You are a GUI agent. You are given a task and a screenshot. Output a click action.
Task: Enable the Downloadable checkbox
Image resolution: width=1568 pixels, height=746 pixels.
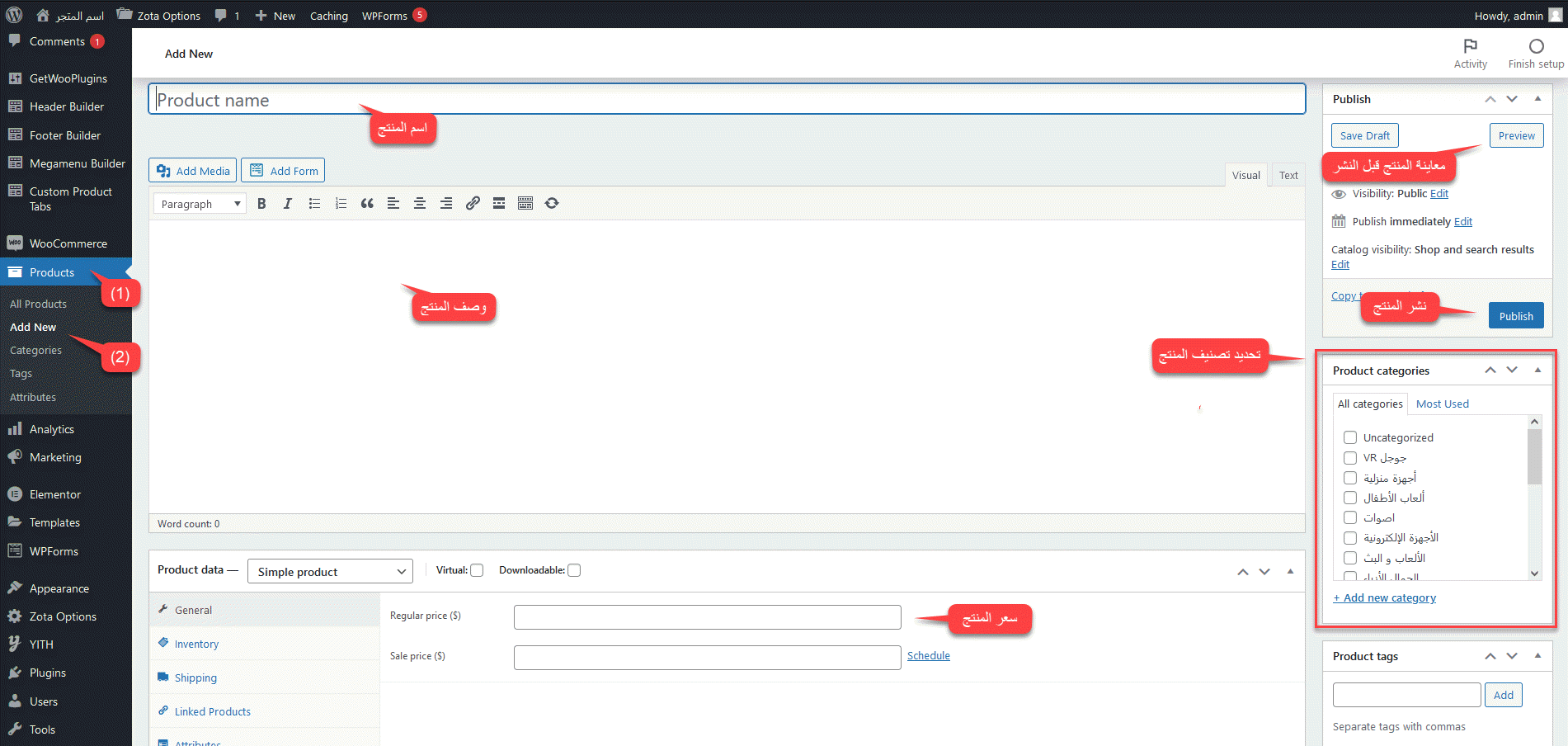pyautogui.click(x=574, y=570)
